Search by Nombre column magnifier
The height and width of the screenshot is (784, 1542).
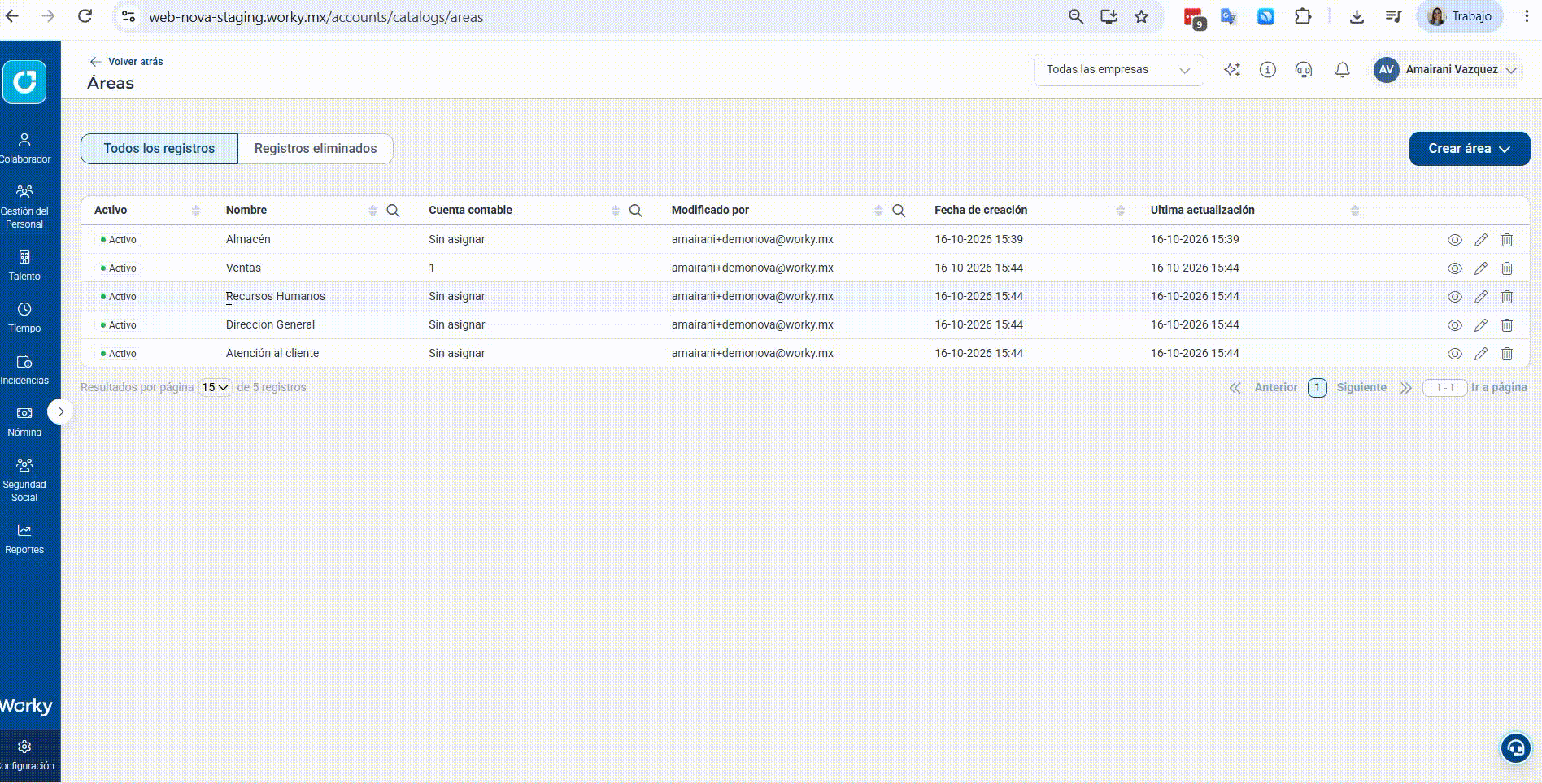[x=393, y=211]
